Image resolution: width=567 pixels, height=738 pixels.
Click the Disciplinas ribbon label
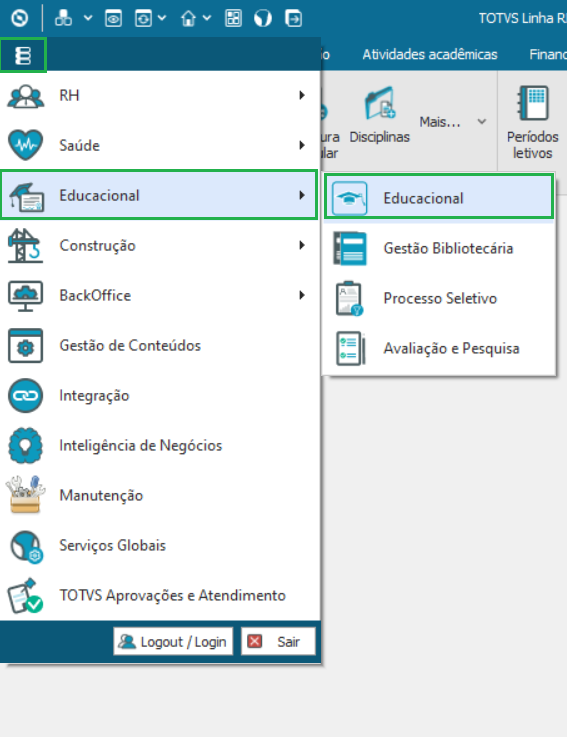380,137
